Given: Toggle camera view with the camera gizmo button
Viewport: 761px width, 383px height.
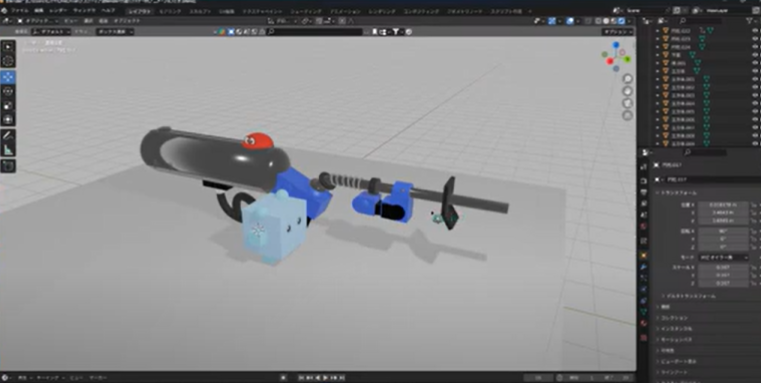Looking at the screenshot, I should [628, 103].
